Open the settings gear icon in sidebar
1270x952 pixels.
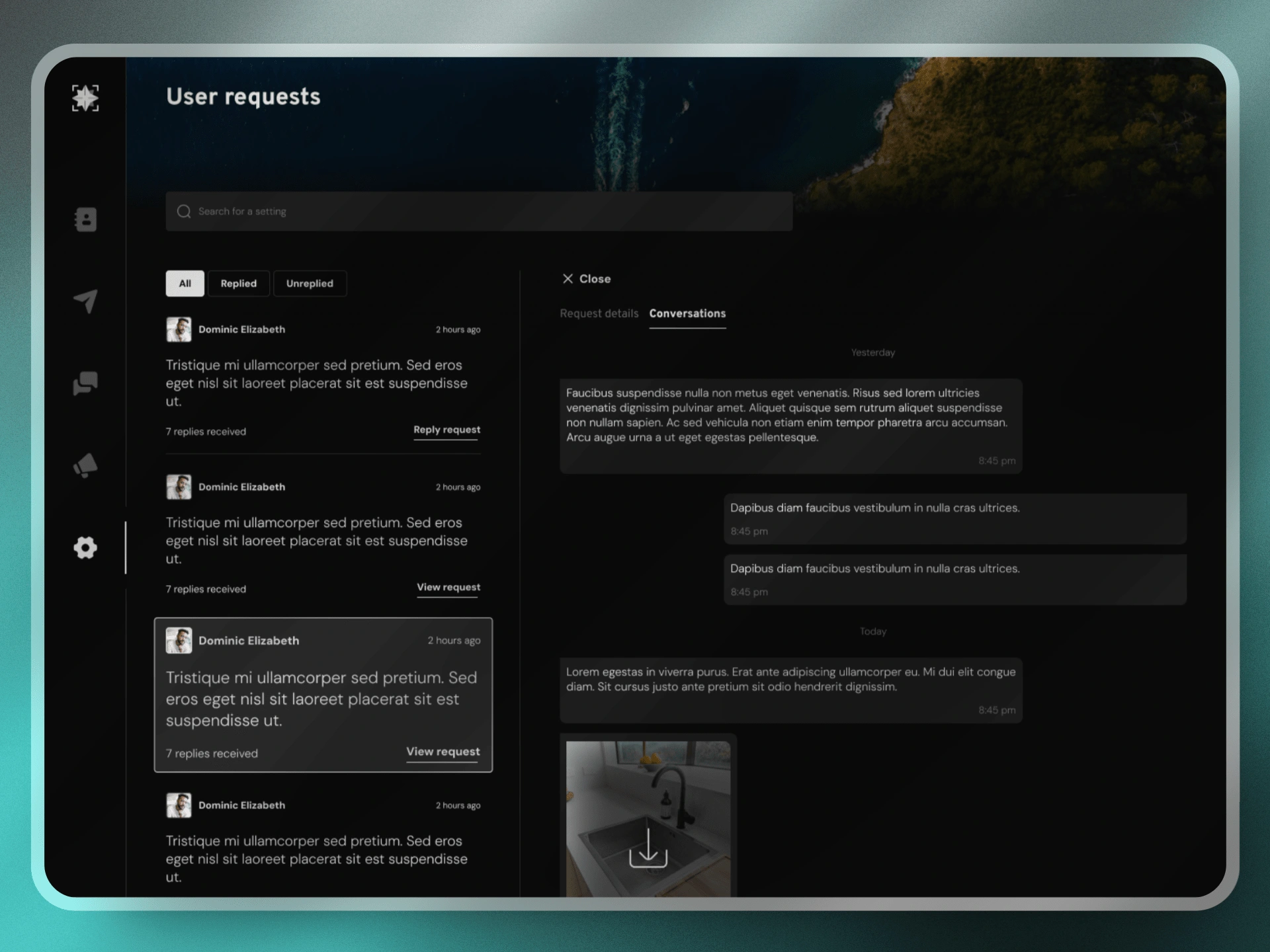click(85, 547)
